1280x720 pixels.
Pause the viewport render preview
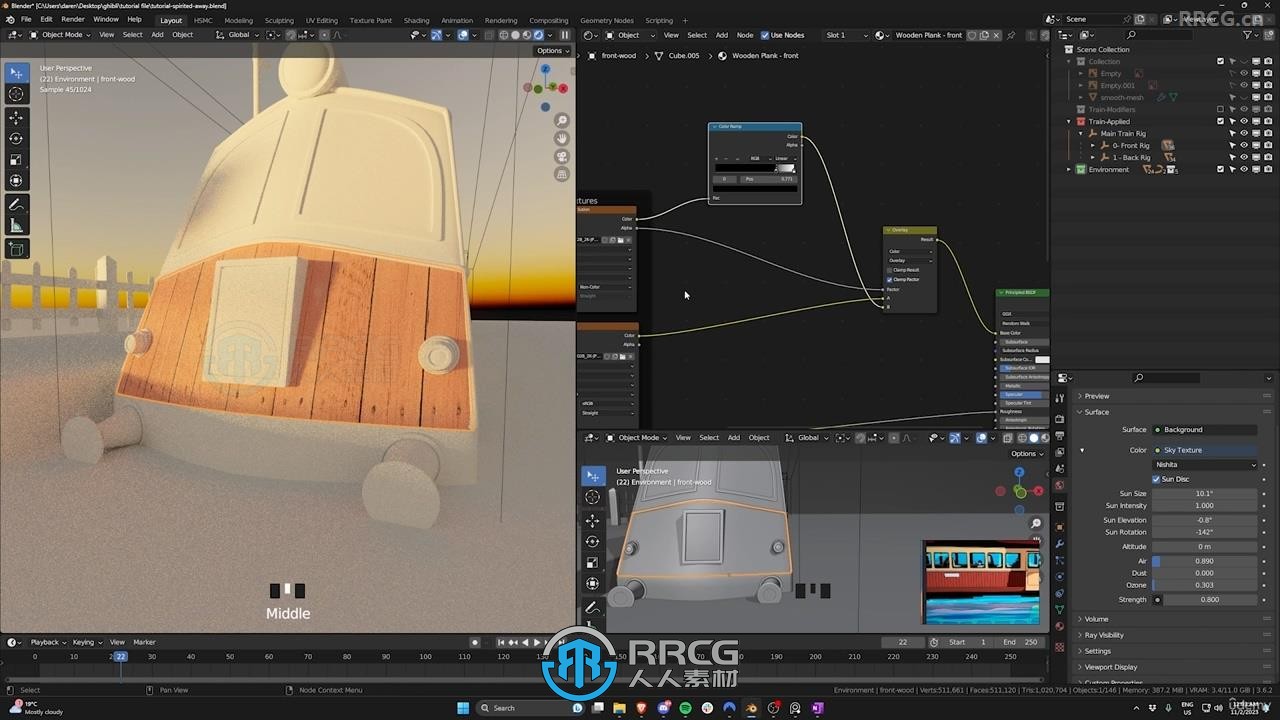click(565, 35)
